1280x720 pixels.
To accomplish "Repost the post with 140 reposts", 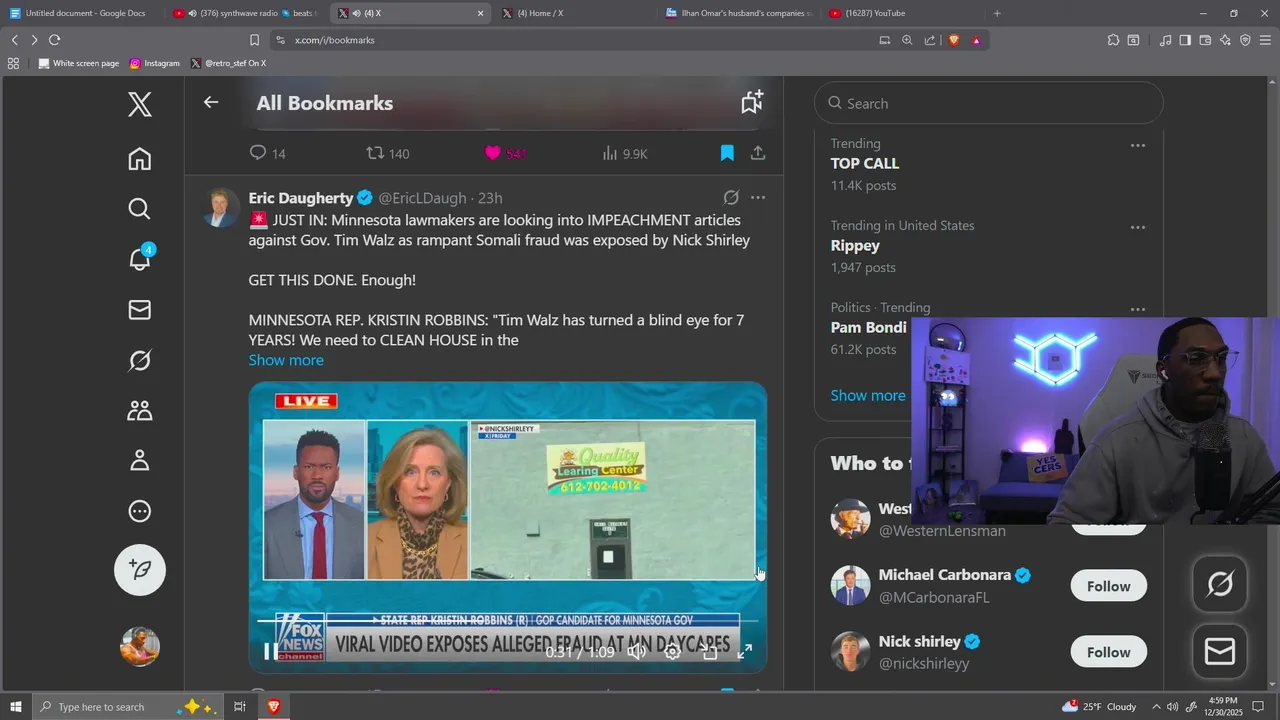I will point(388,153).
